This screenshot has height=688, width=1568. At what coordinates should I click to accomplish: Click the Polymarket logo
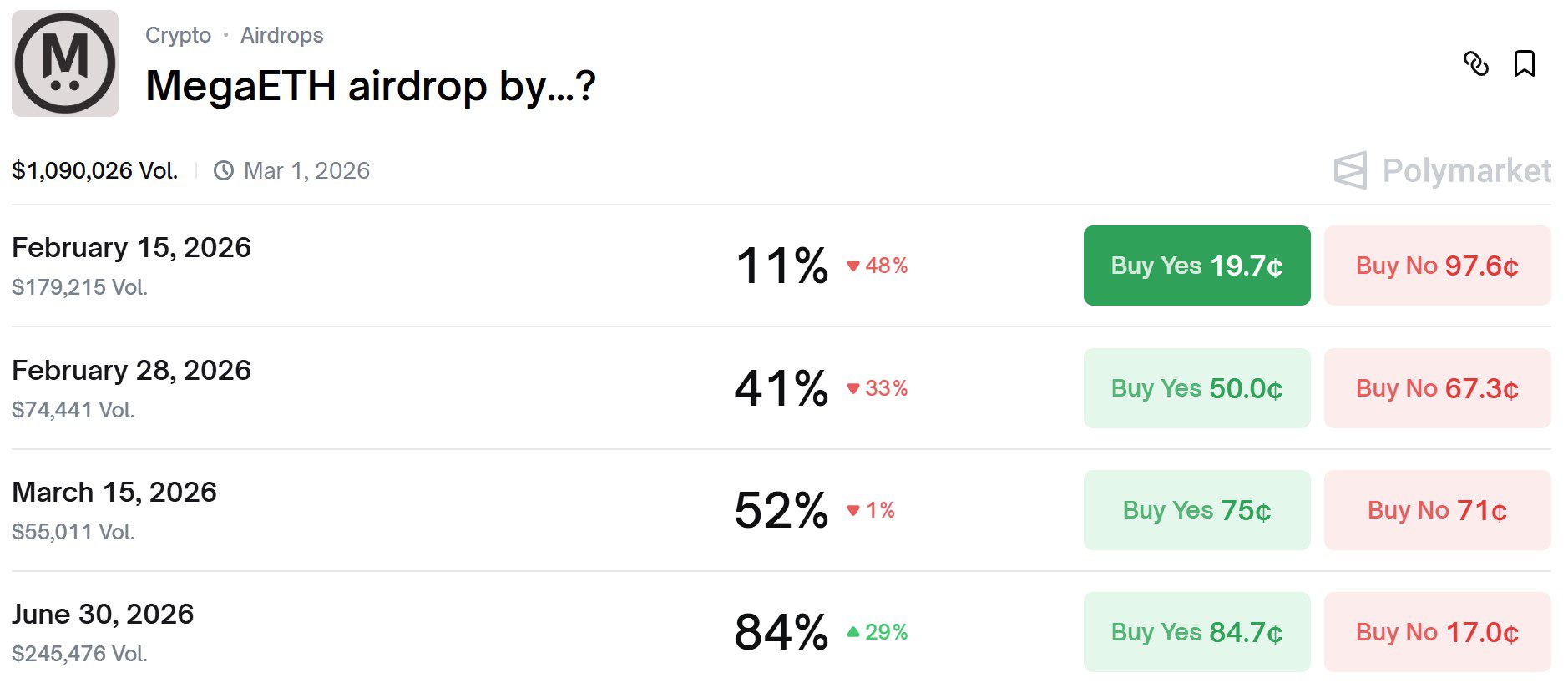click(1442, 170)
